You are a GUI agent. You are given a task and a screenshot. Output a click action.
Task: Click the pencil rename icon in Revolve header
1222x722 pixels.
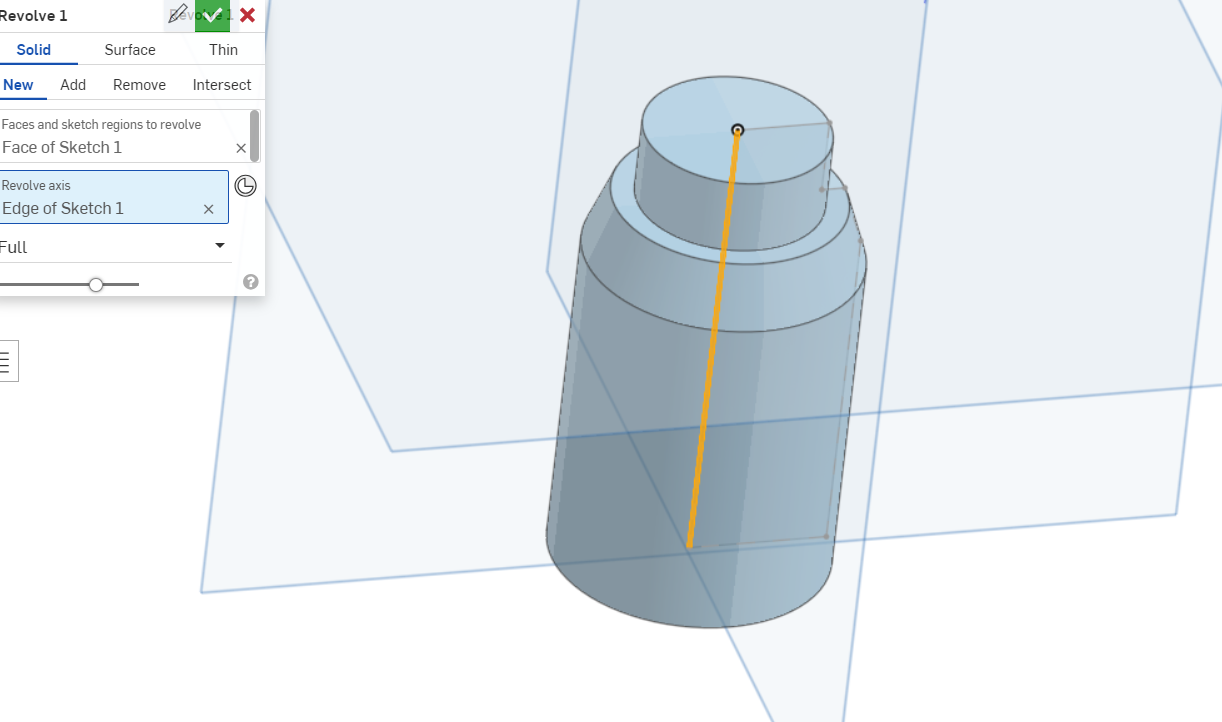[x=179, y=14]
